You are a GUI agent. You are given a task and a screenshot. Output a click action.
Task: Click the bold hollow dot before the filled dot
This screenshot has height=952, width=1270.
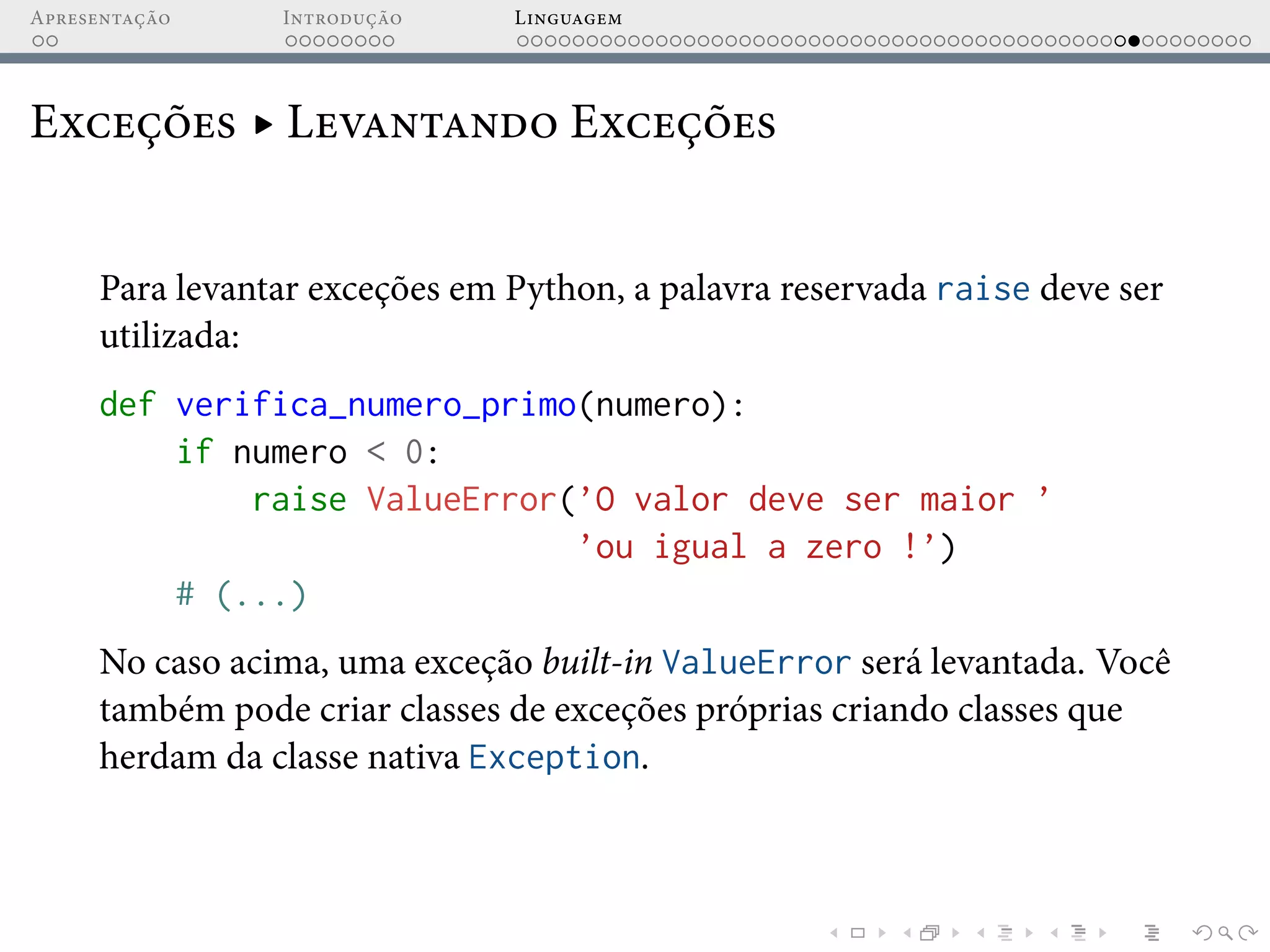point(1120,41)
